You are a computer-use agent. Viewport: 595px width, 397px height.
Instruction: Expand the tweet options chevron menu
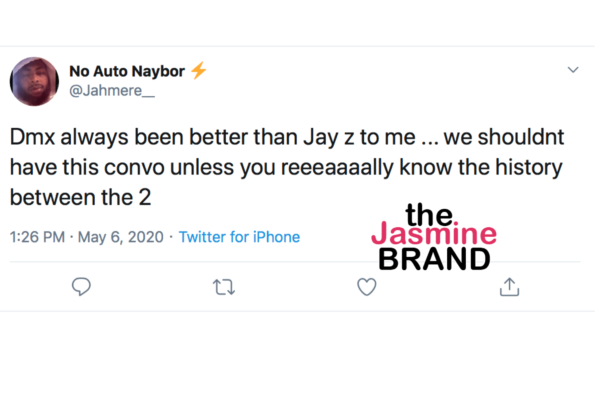click(x=573, y=70)
